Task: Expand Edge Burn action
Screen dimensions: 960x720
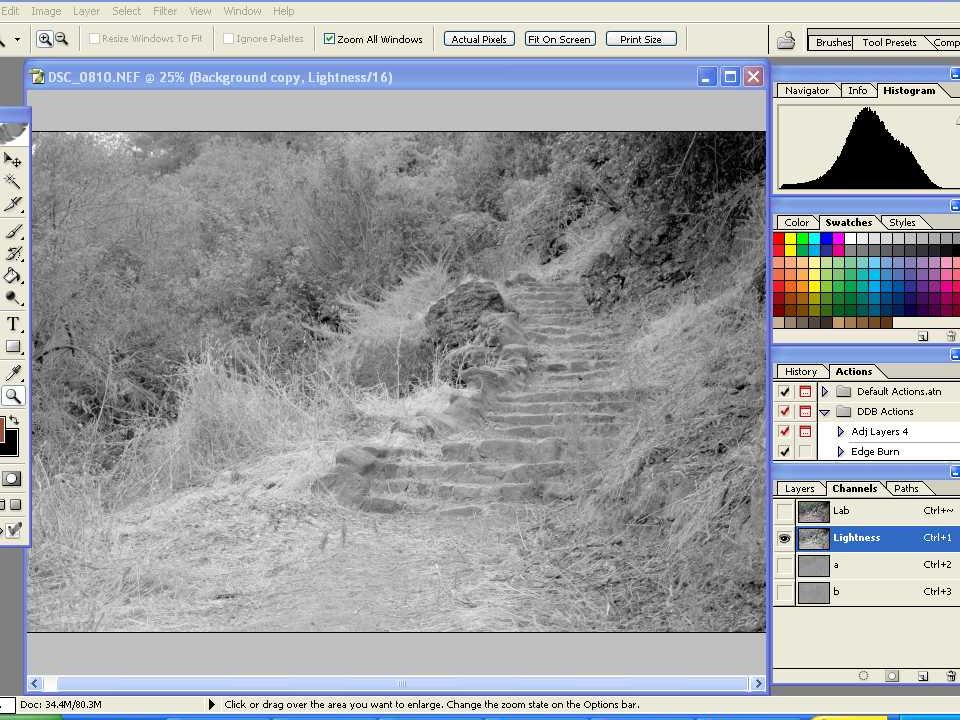Action: click(841, 451)
